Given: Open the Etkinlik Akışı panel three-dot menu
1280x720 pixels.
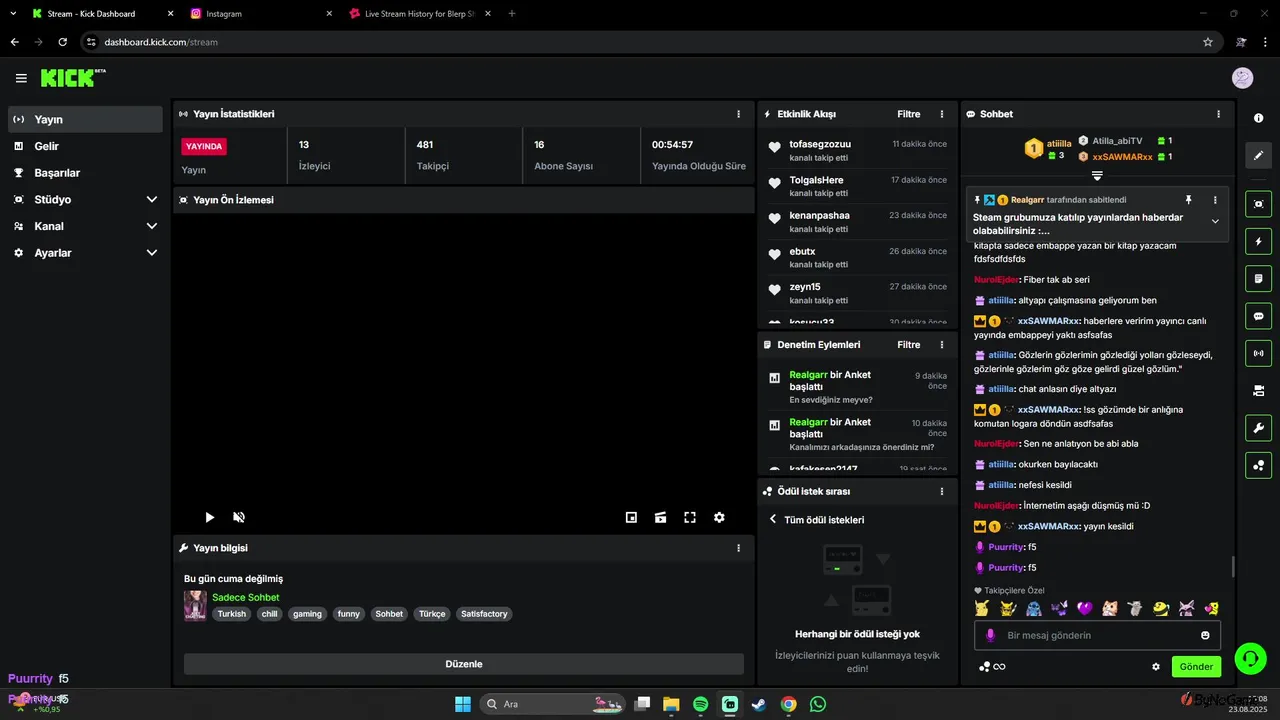Looking at the screenshot, I should (942, 114).
